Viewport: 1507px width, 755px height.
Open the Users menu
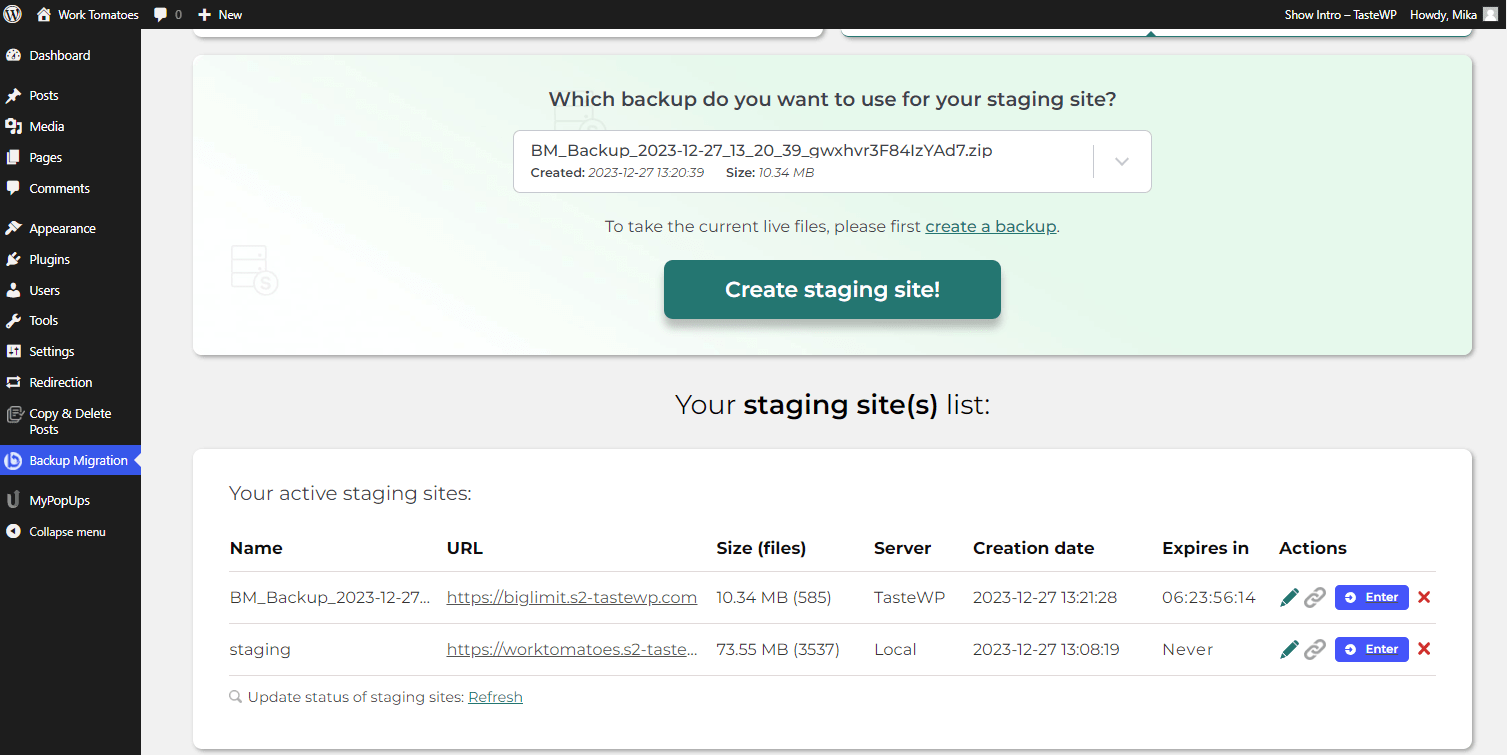(x=70, y=291)
